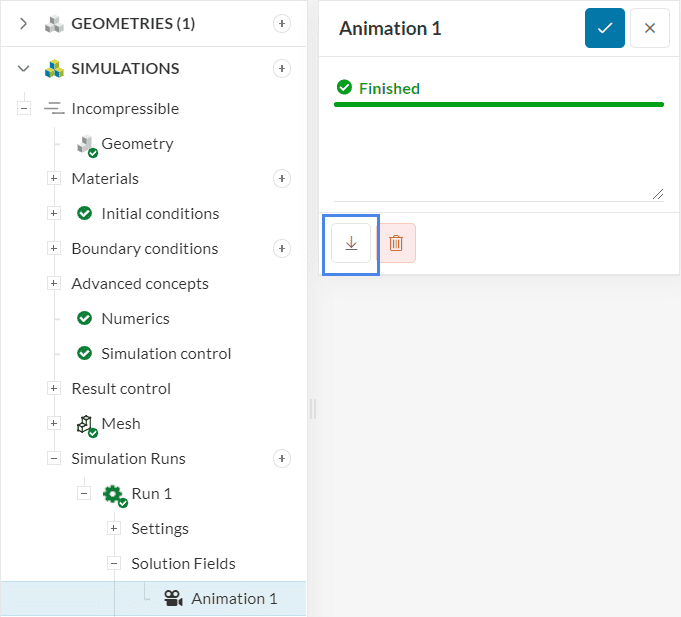
Task: Click the text area resize handle
Action: [x=658, y=195]
